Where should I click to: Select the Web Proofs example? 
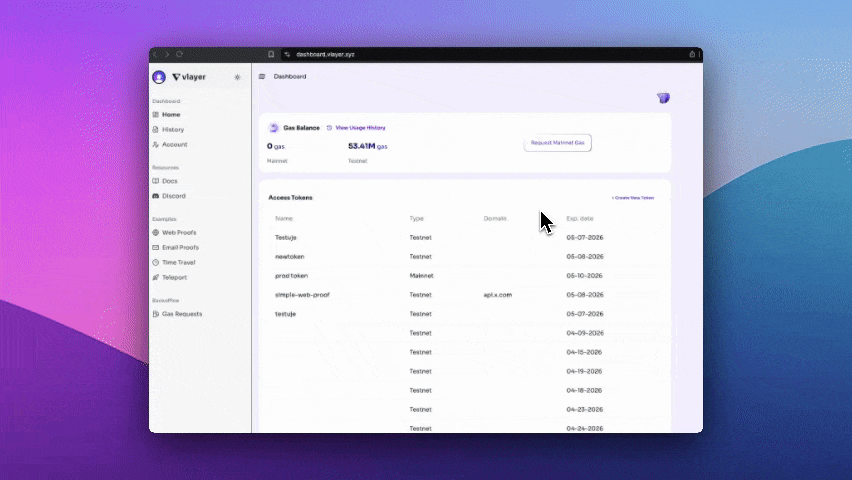pos(178,233)
